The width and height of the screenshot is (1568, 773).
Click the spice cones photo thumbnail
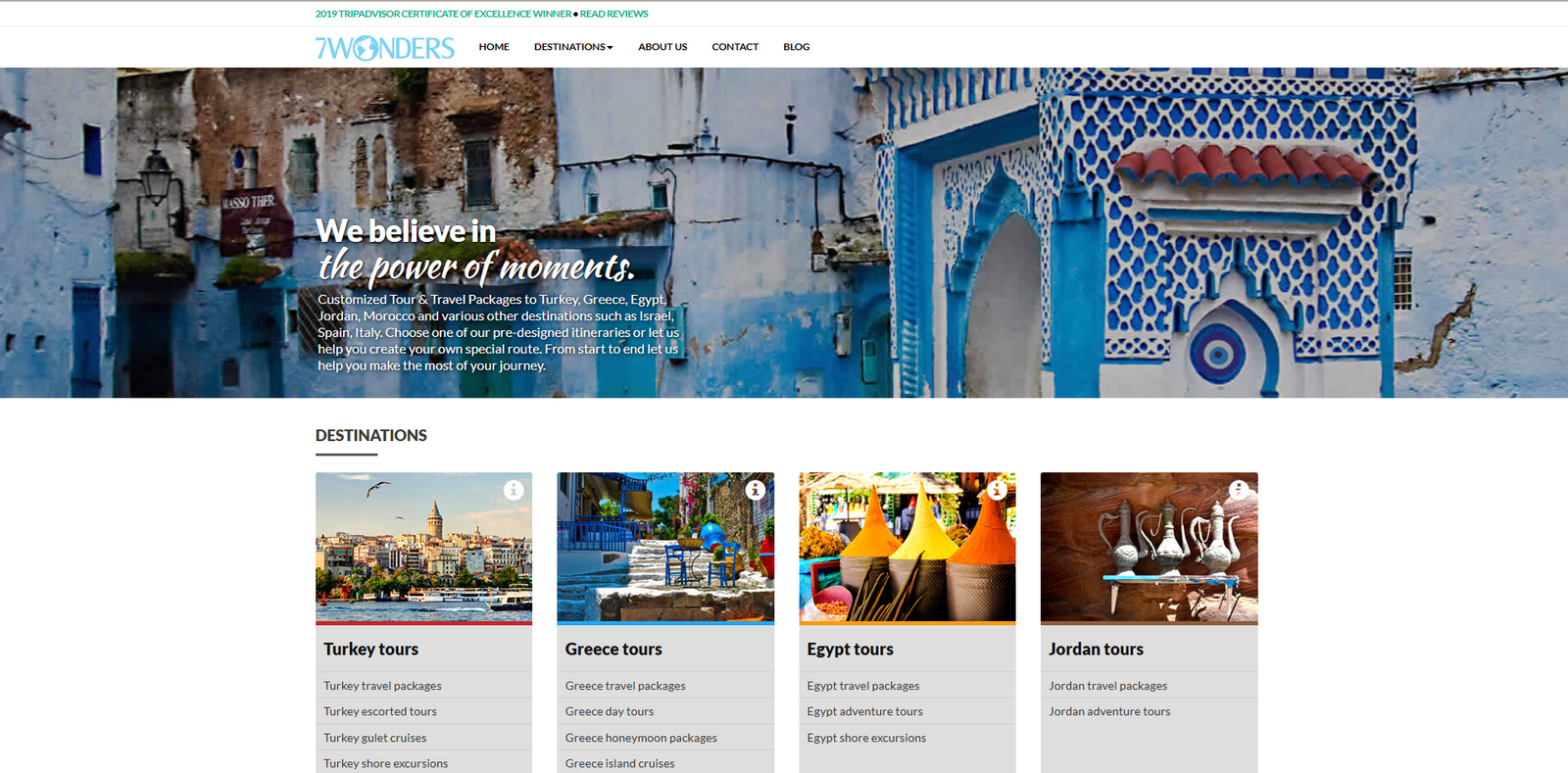(x=907, y=547)
